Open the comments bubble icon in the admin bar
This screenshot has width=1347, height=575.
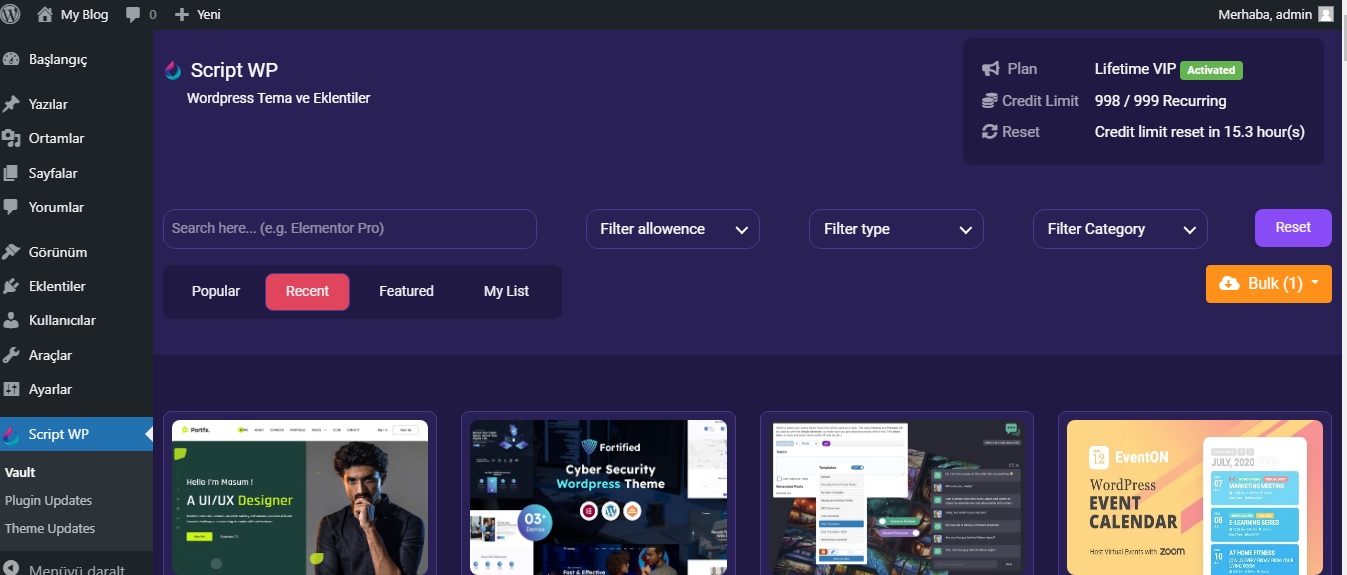point(133,15)
